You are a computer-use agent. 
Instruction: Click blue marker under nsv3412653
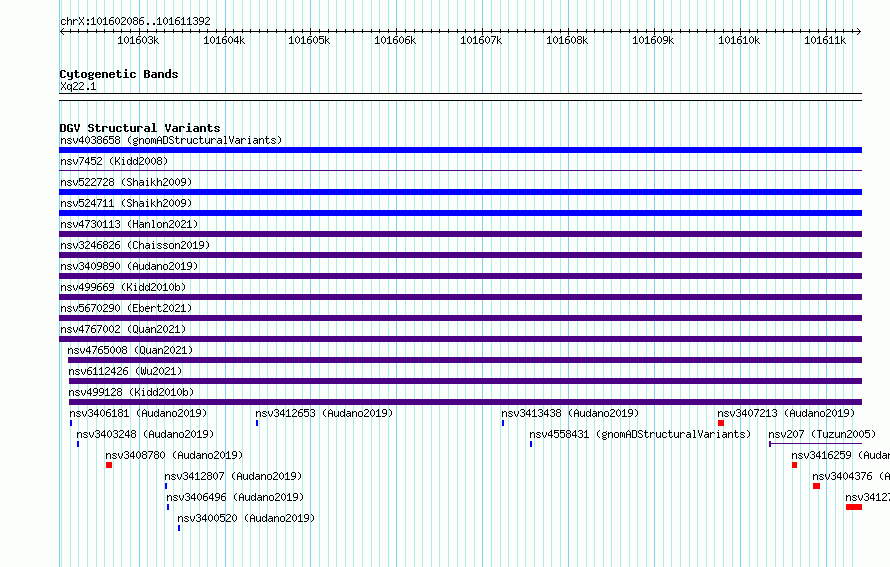(x=257, y=423)
